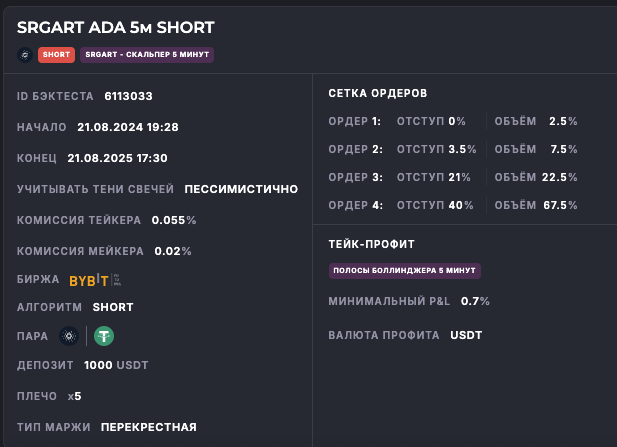
Task: Click the Полосы Боллинджера 5 минут tag
Action: coord(405,271)
